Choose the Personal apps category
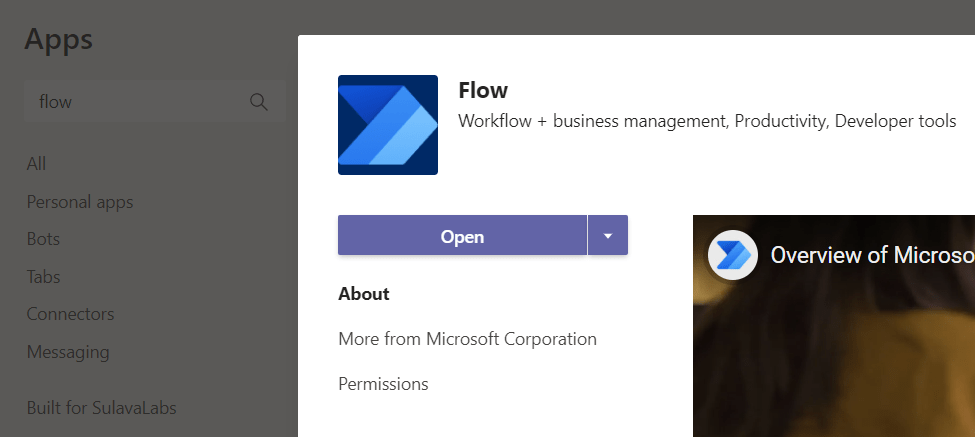Image resolution: width=975 pixels, height=437 pixels. pyautogui.click(x=80, y=202)
